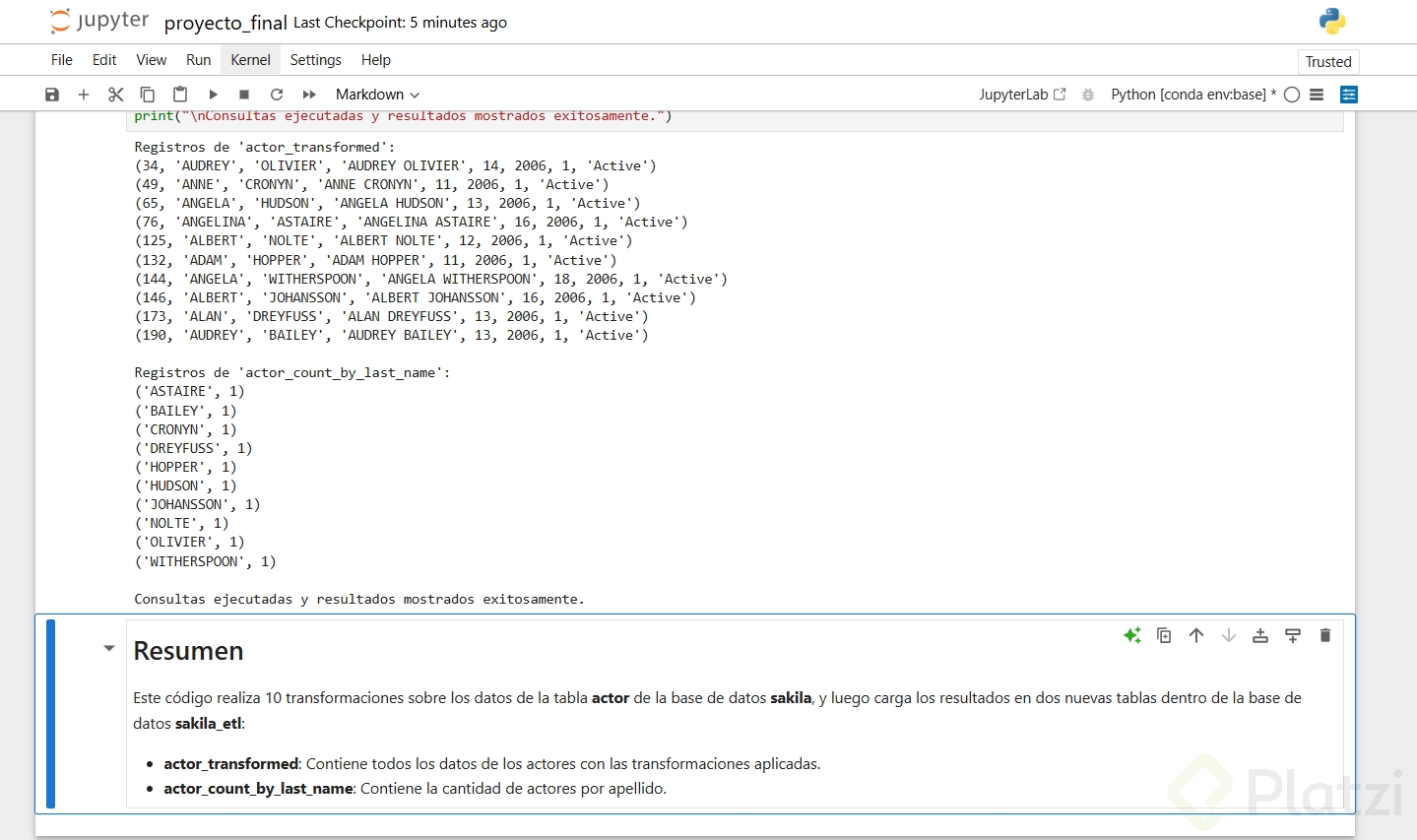Click the Trusted notebook button
Image resolution: width=1417 pixels, height=840 pixels.
1328,62
